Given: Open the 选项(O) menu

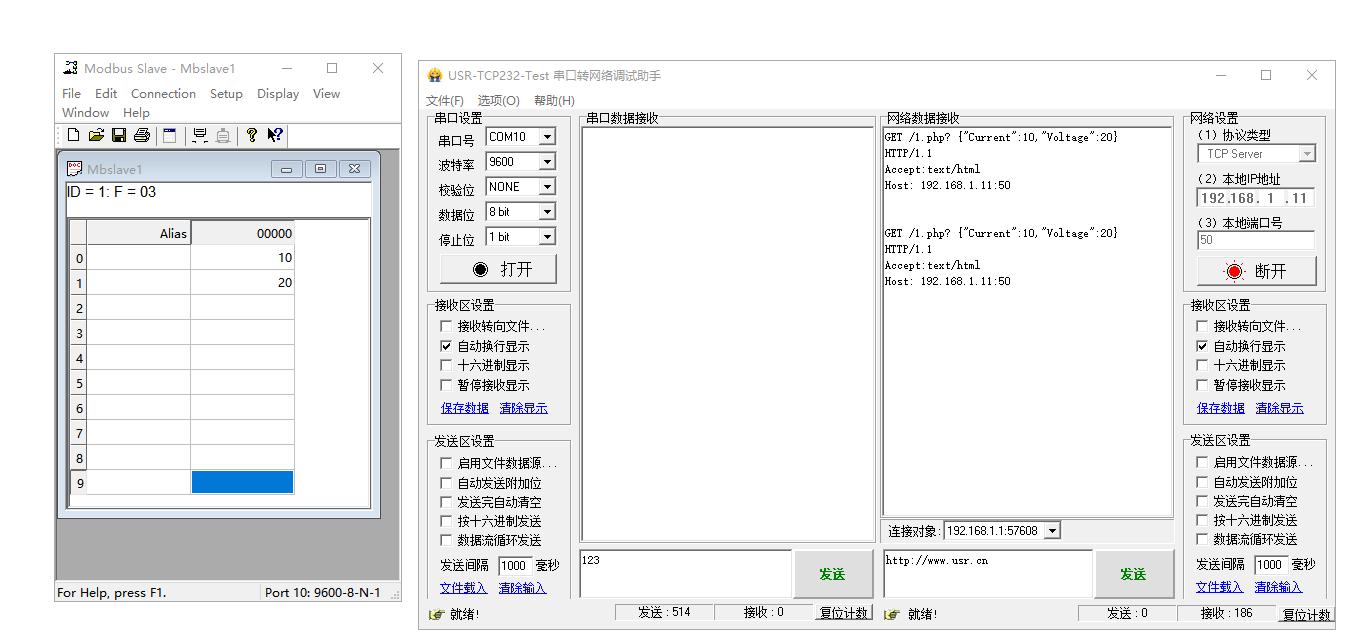Looking at the screenshot, I should (498, 101).
